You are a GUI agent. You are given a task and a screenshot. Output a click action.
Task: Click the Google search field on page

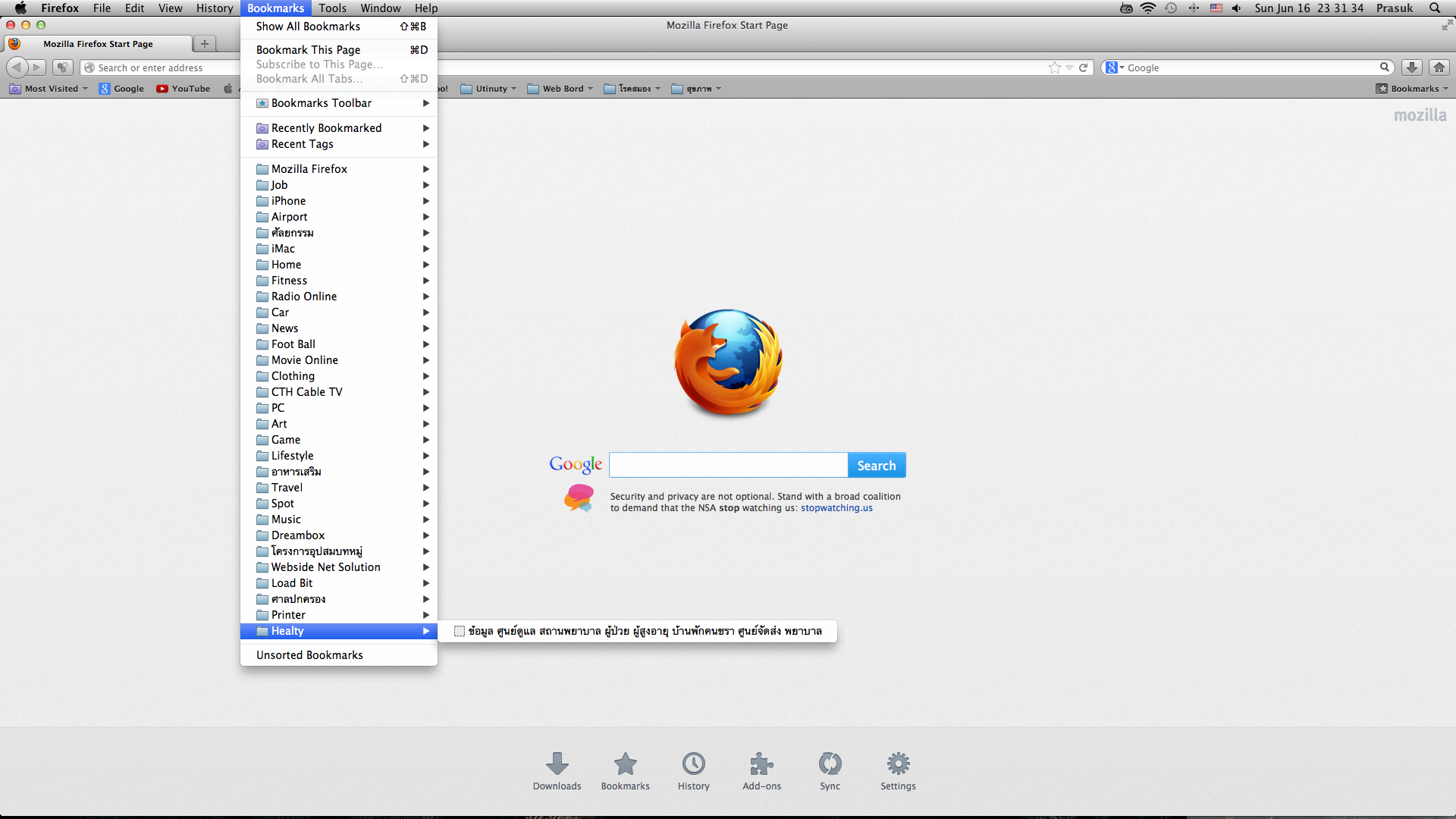coord(728,465)
